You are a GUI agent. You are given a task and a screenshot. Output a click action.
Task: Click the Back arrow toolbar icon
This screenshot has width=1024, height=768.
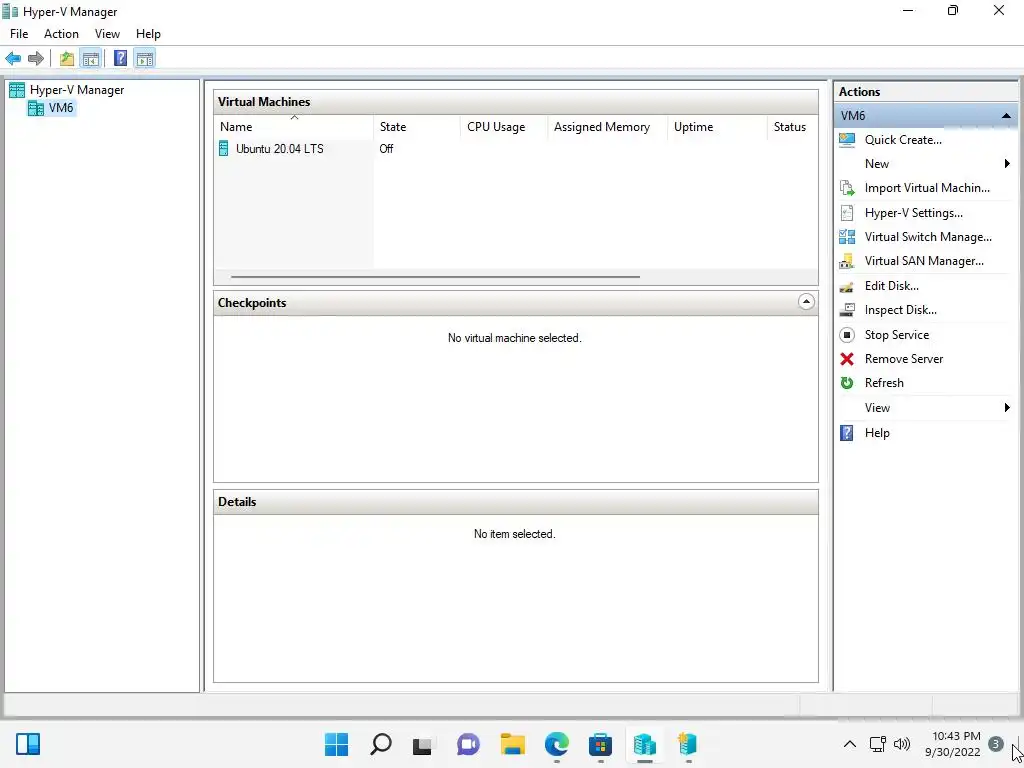(13, 59)
